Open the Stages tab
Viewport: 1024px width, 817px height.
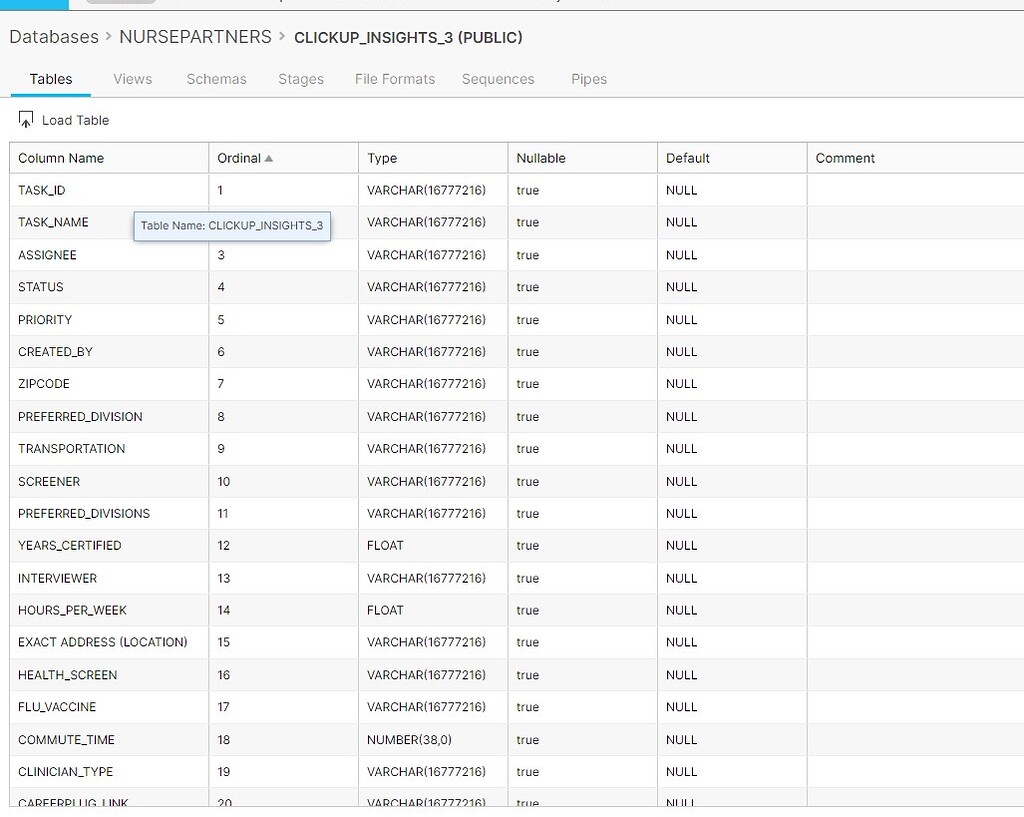pyautogui.click(x=301, y=79)
